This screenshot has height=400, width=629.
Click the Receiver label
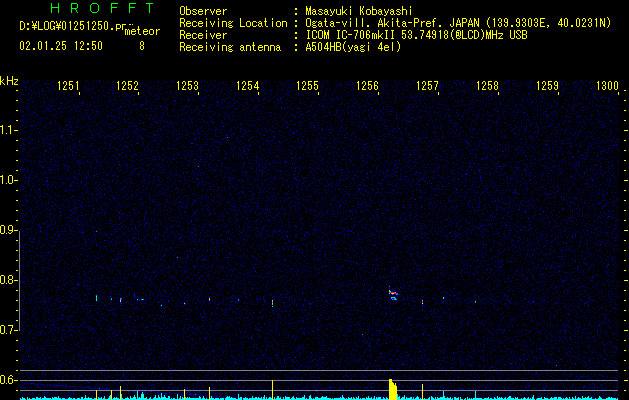click(x=203, y=35)
